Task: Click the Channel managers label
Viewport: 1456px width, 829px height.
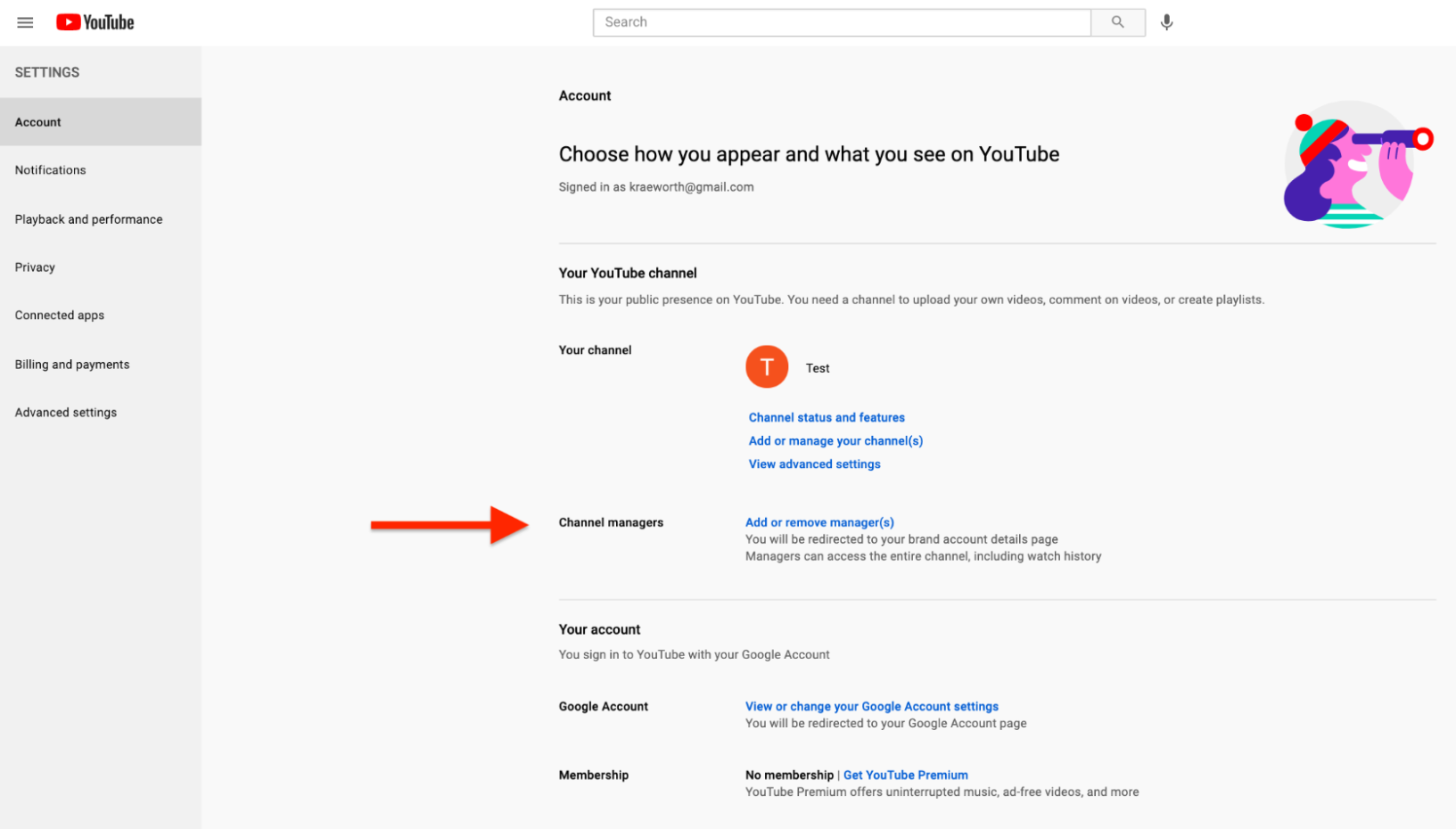Action: (x=611, y=522)
